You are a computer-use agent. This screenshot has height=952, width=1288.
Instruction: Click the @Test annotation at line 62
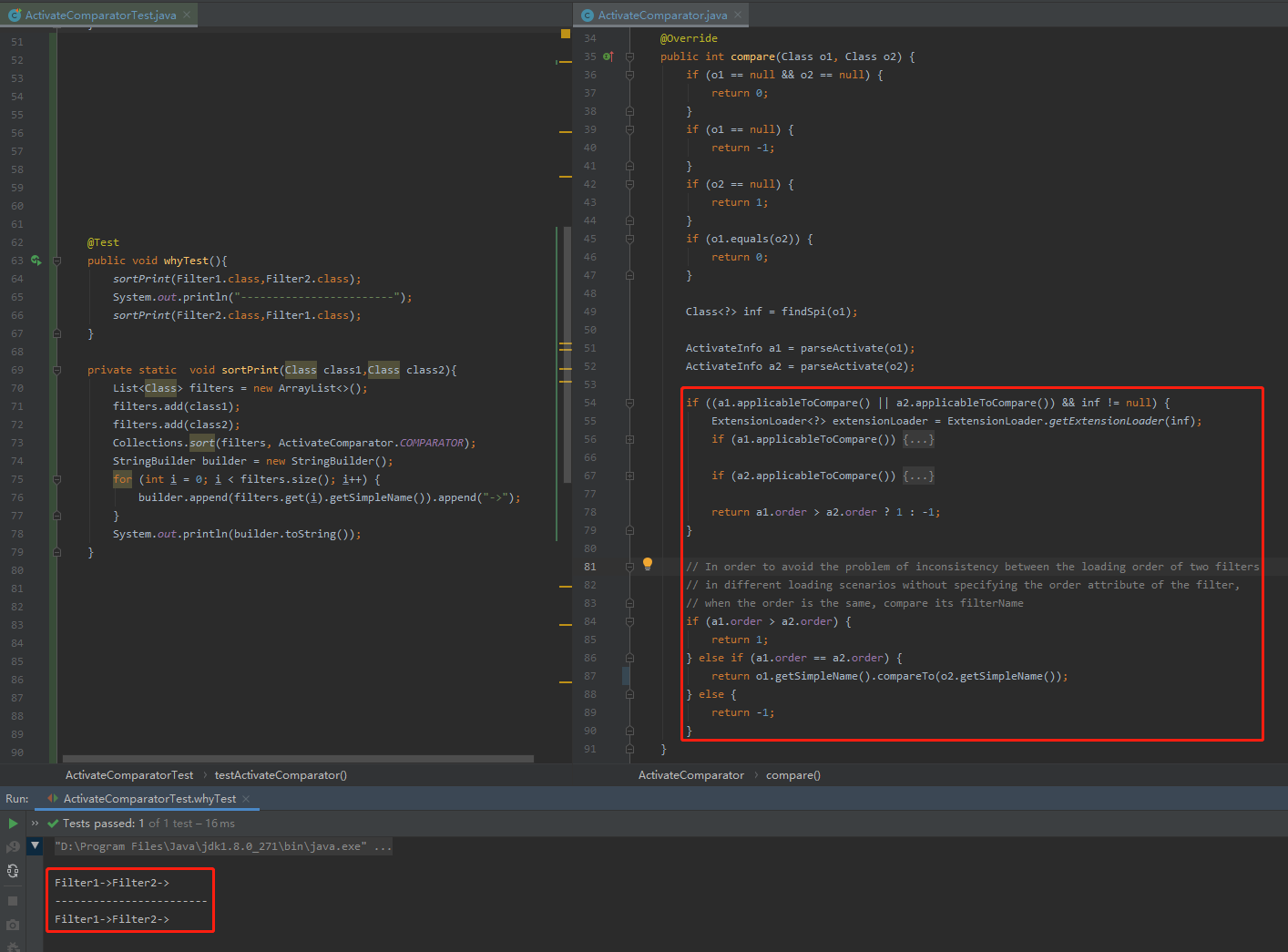coord(103,242)
